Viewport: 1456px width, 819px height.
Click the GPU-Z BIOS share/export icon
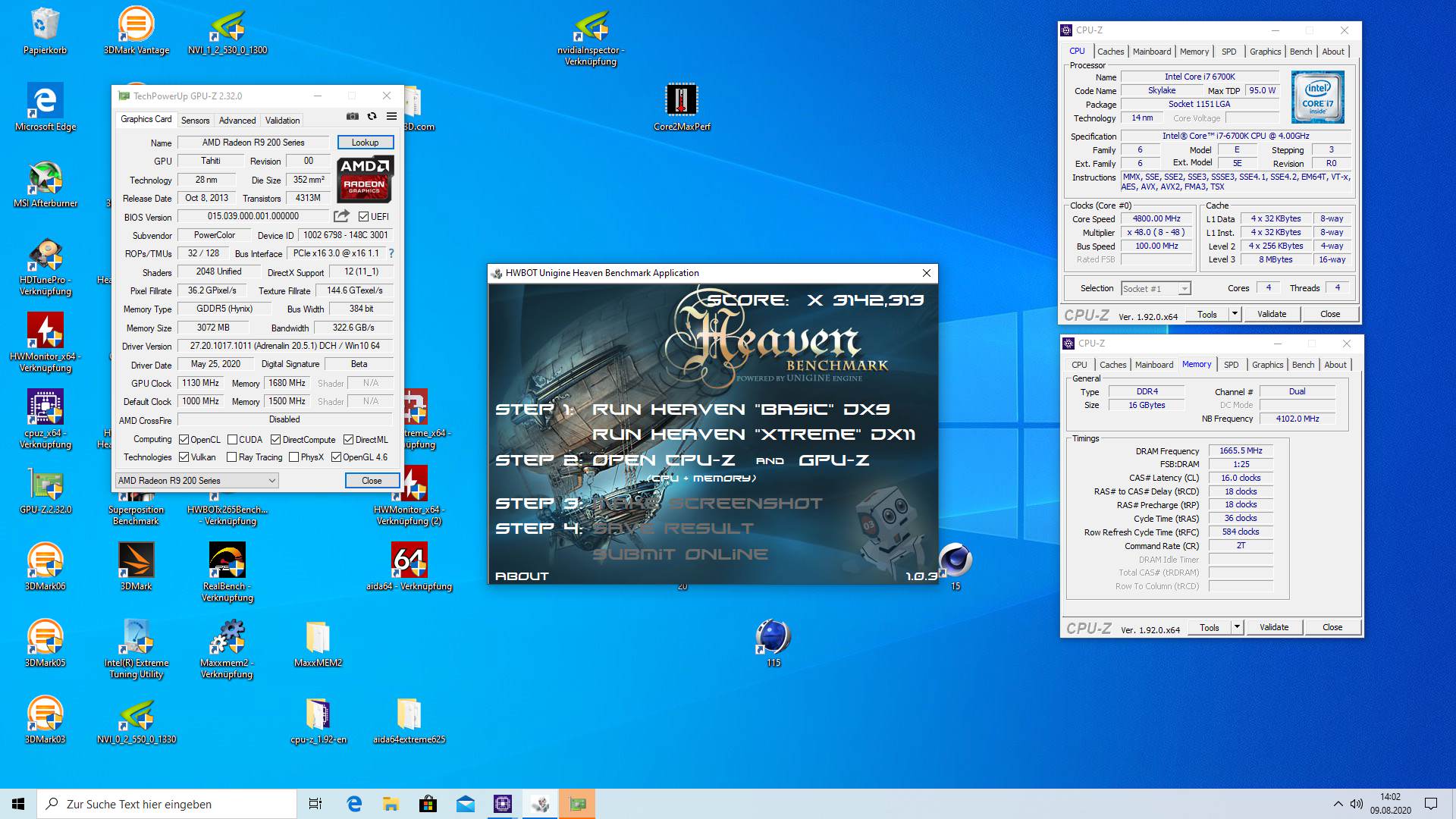[x=341, y=216]
